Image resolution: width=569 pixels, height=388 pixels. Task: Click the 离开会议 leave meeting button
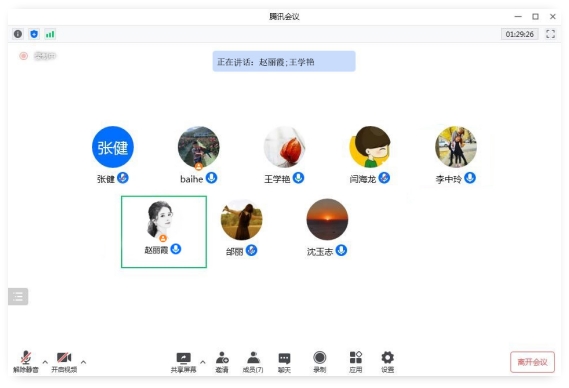tap(532, 362)
